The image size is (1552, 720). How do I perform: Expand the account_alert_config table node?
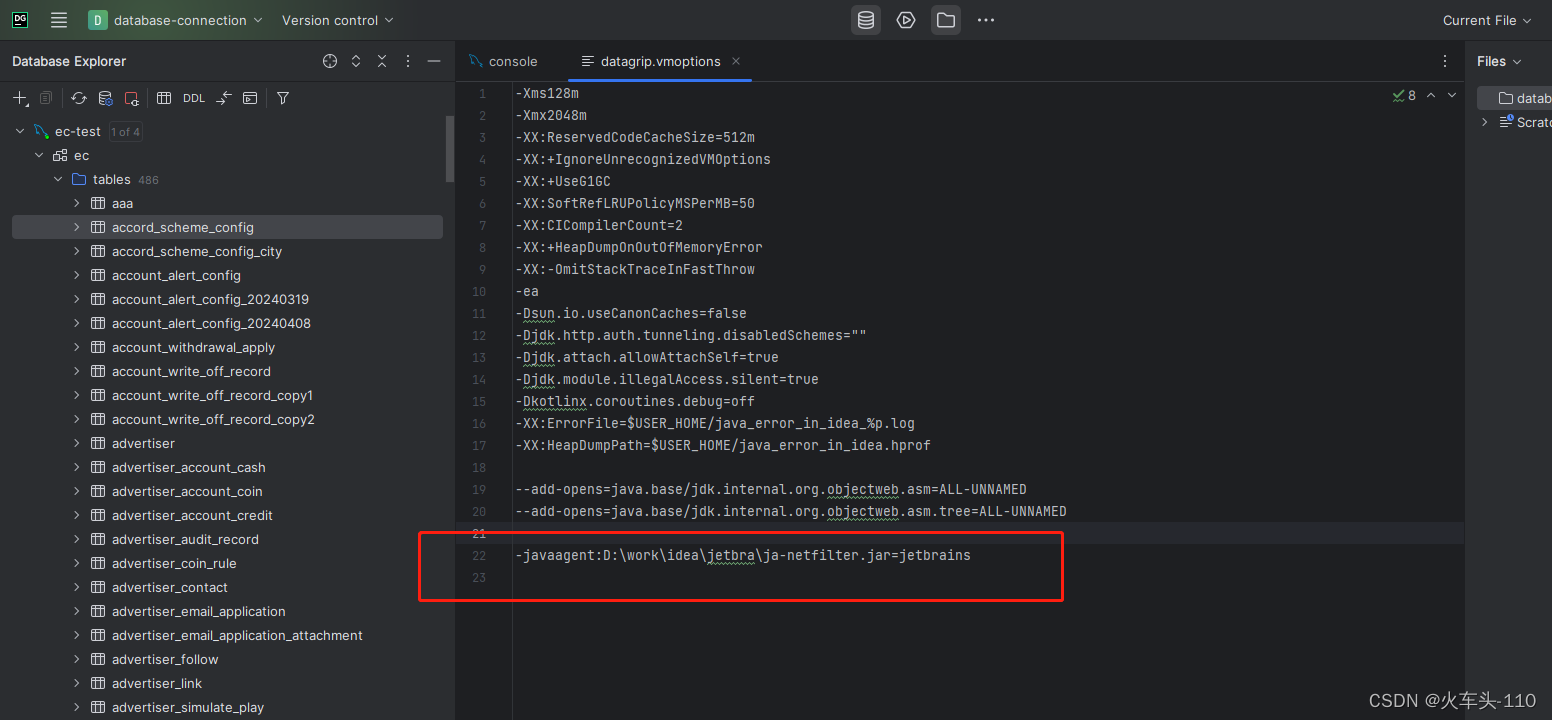(77, 275)
